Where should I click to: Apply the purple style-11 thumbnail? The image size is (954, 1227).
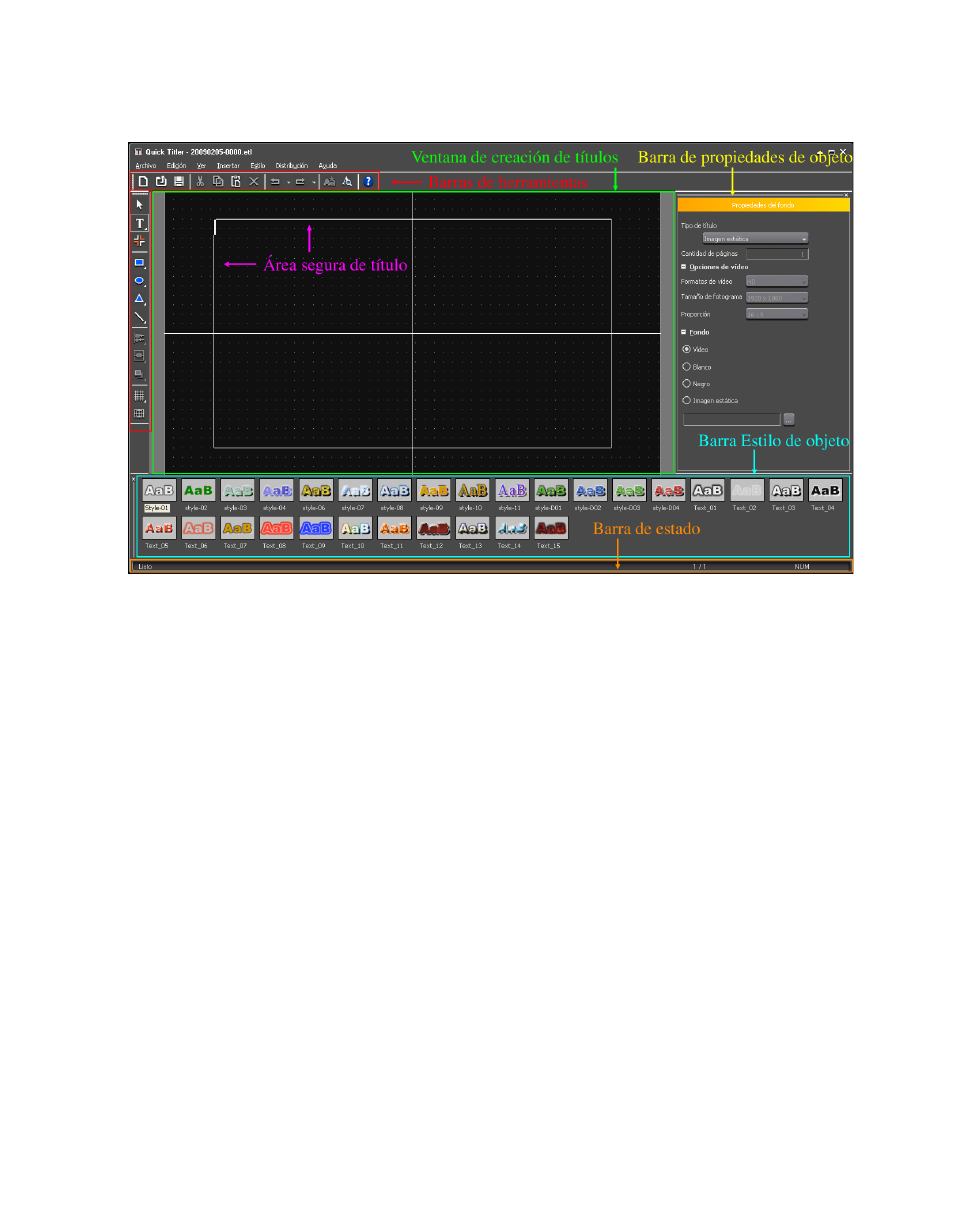point(512,490)
